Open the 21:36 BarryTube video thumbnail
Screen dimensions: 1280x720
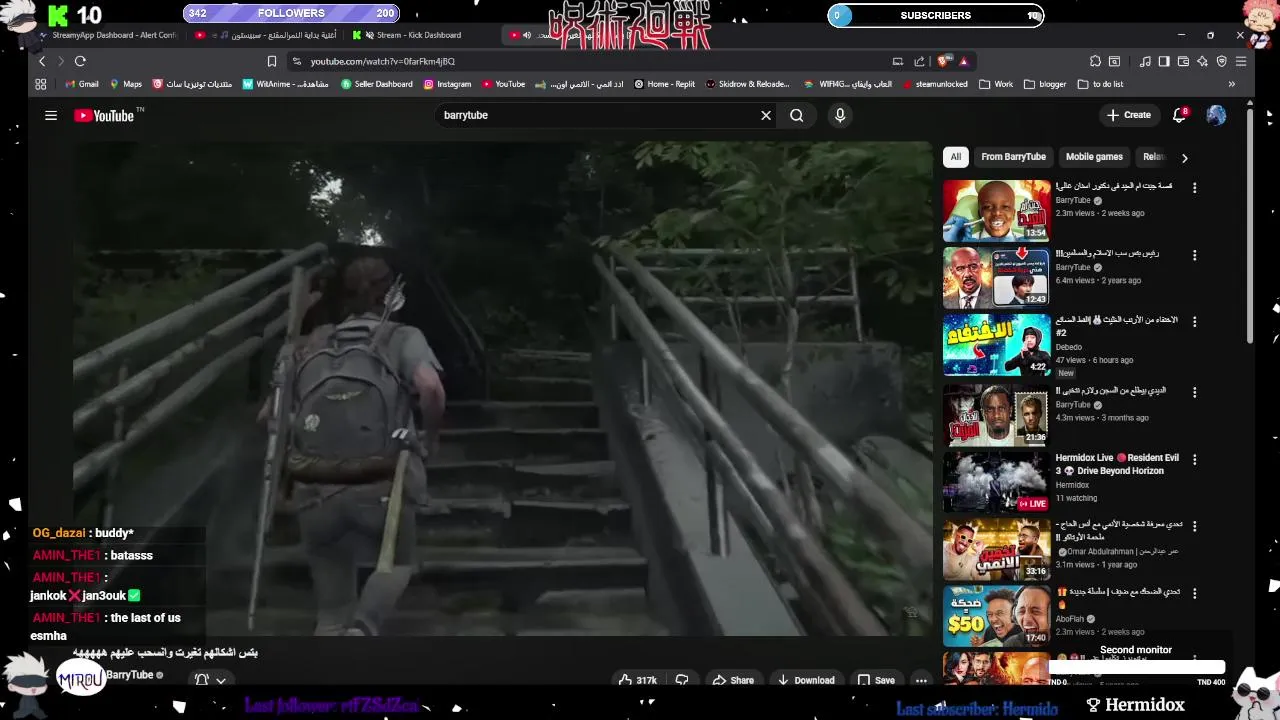click(x=997, y=415)
